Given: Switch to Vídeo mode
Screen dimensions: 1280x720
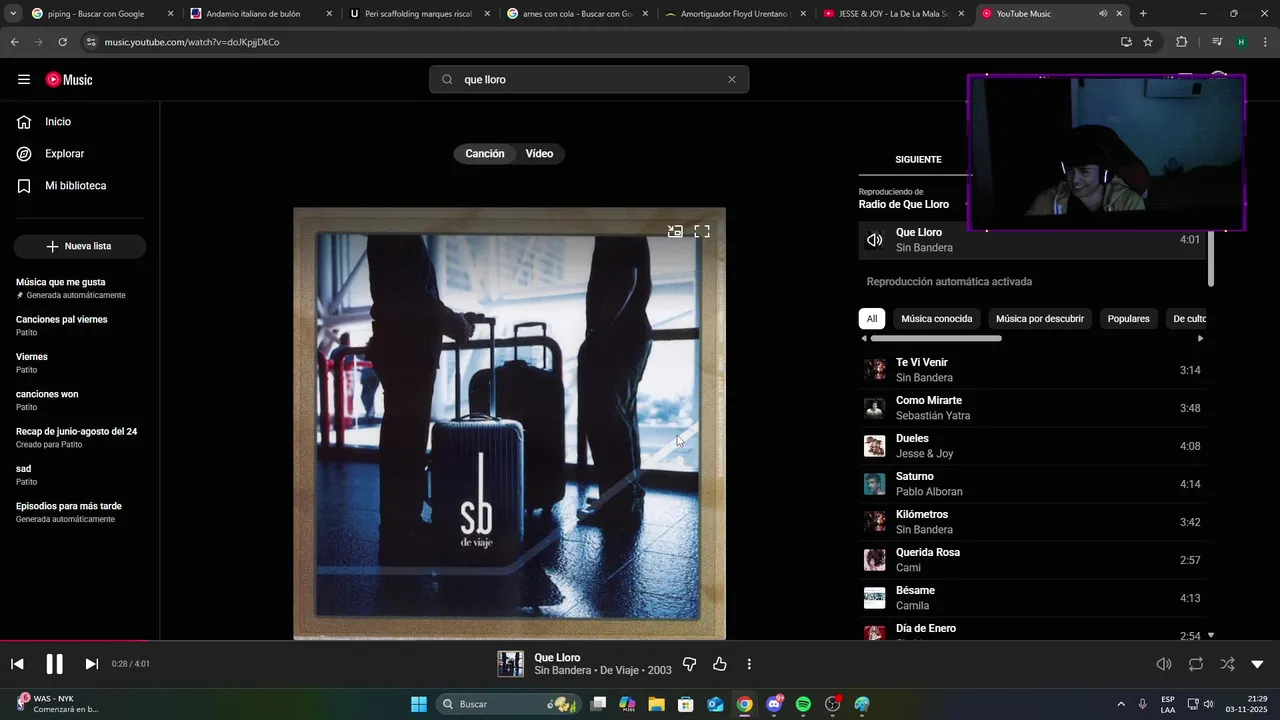Looking at the screenshot, I should click(540, 154).
